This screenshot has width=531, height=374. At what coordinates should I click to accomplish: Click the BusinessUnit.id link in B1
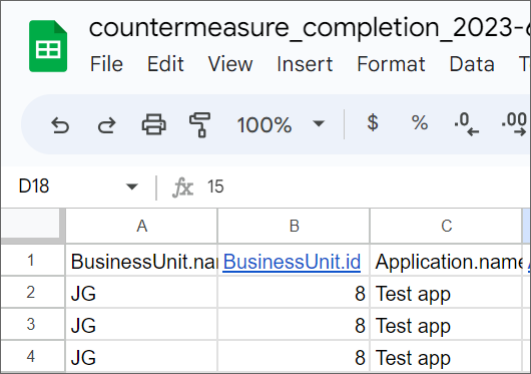(x=292, y=262)
